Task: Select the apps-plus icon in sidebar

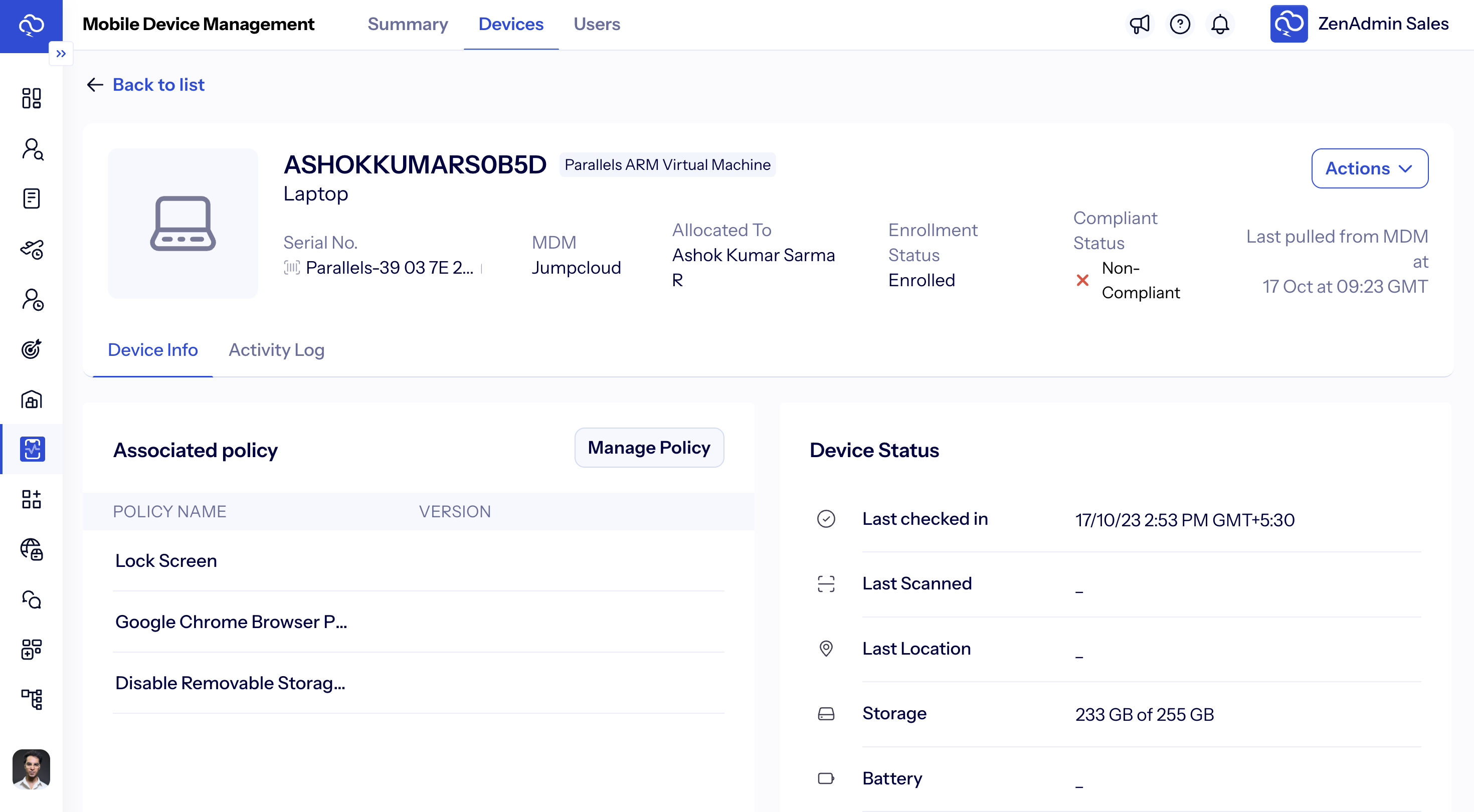Action: coord(32,500)
